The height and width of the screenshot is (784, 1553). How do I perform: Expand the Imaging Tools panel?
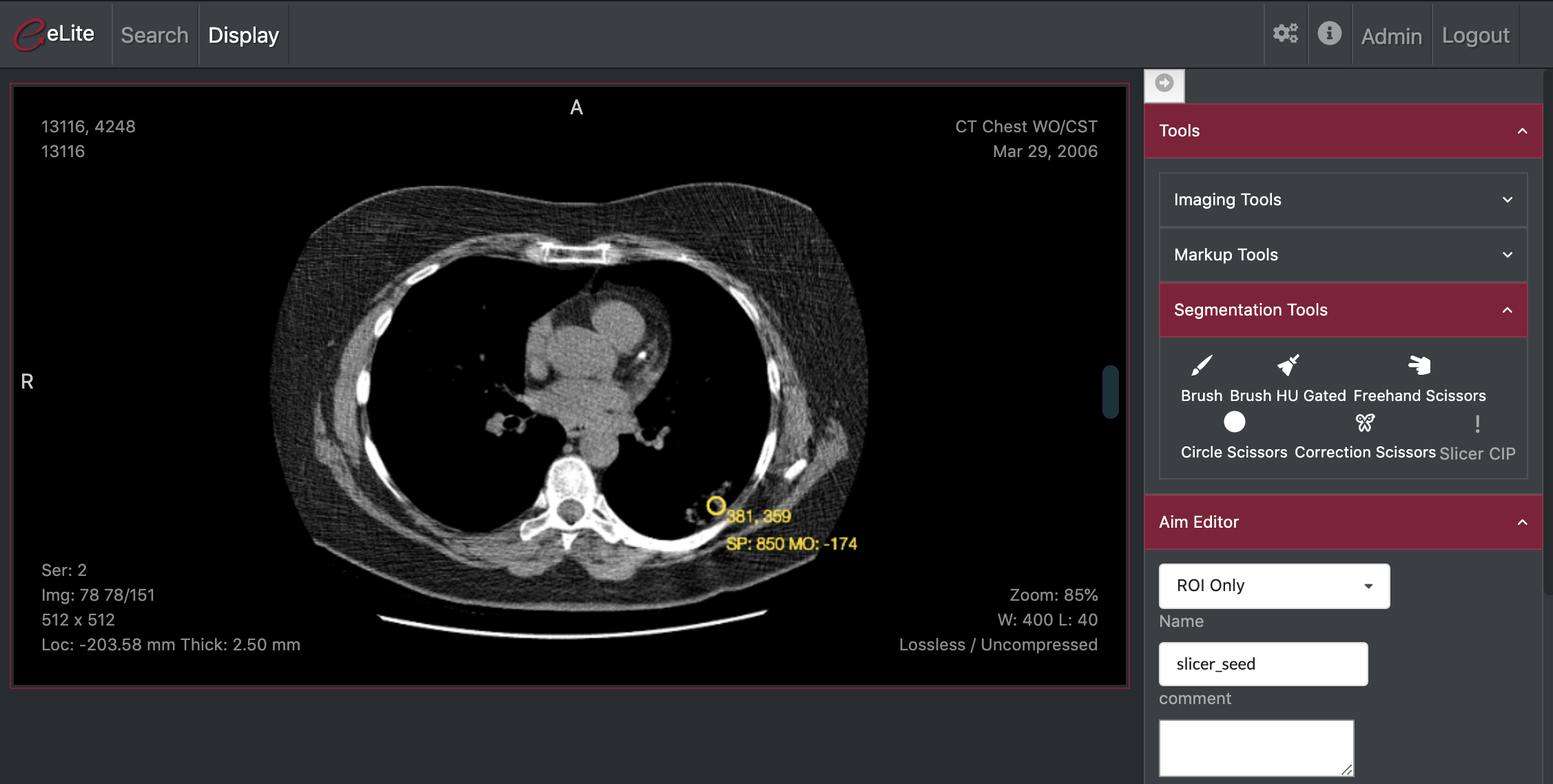(1344, 200)
